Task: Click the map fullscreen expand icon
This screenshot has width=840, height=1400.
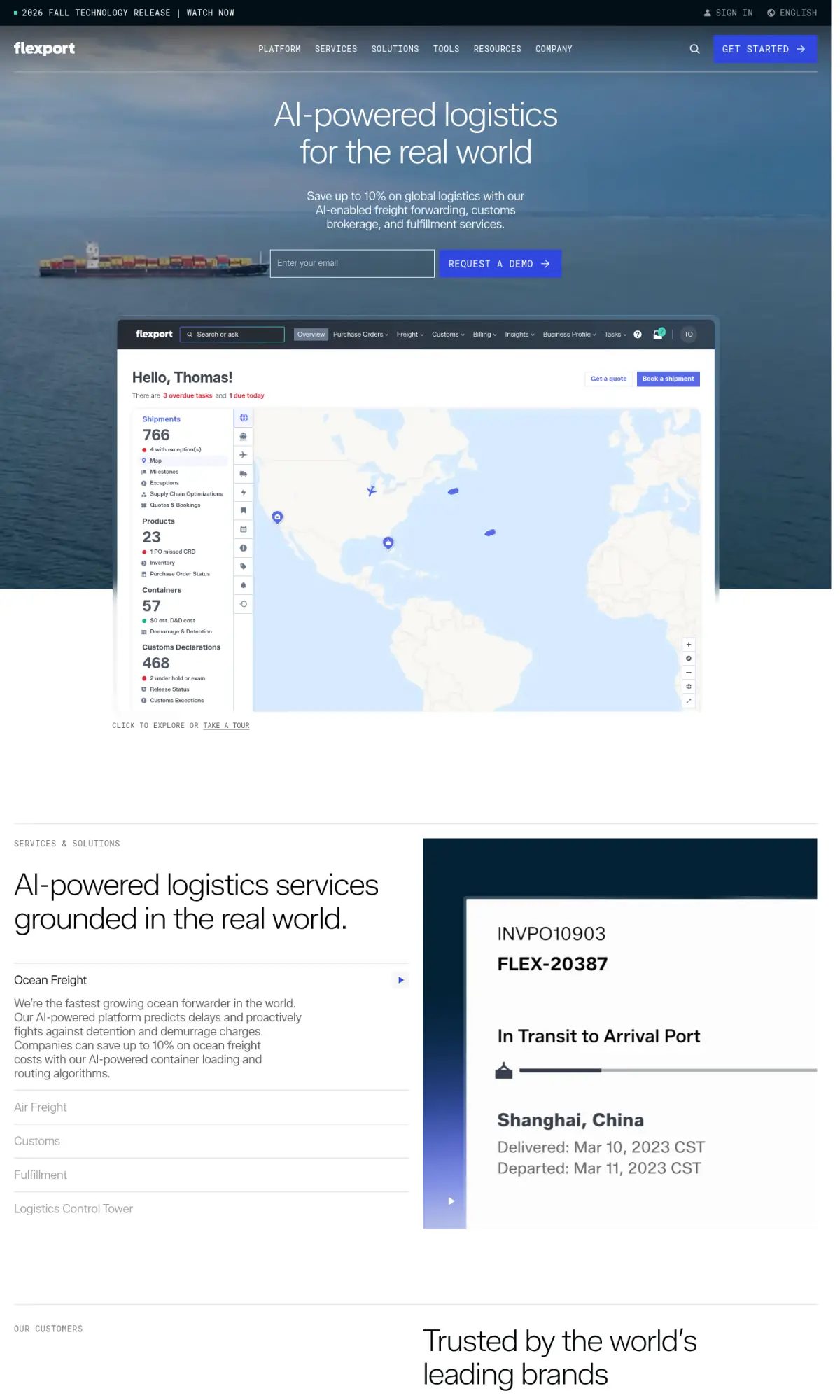Action: pos(689,701)
